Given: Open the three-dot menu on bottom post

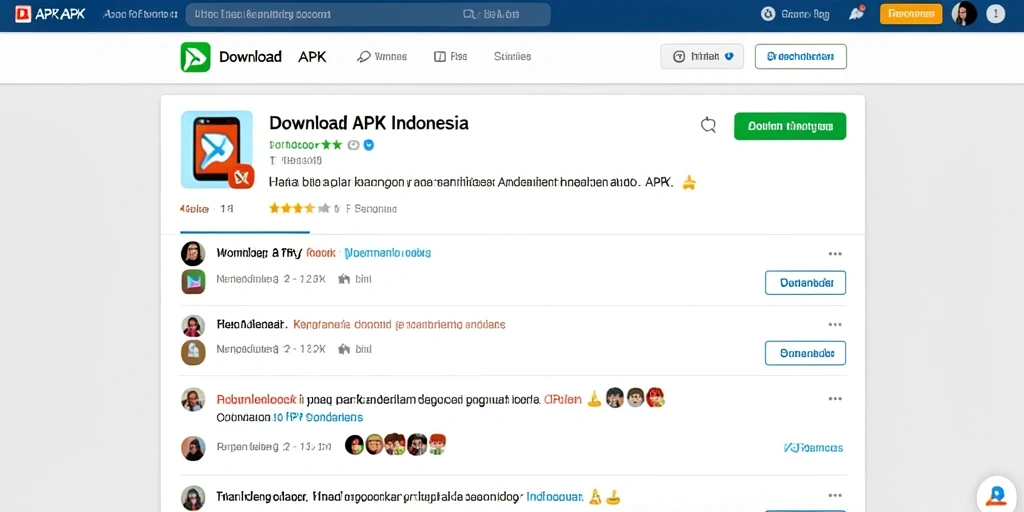Looking at the screenshot, I should click(835, 496).
